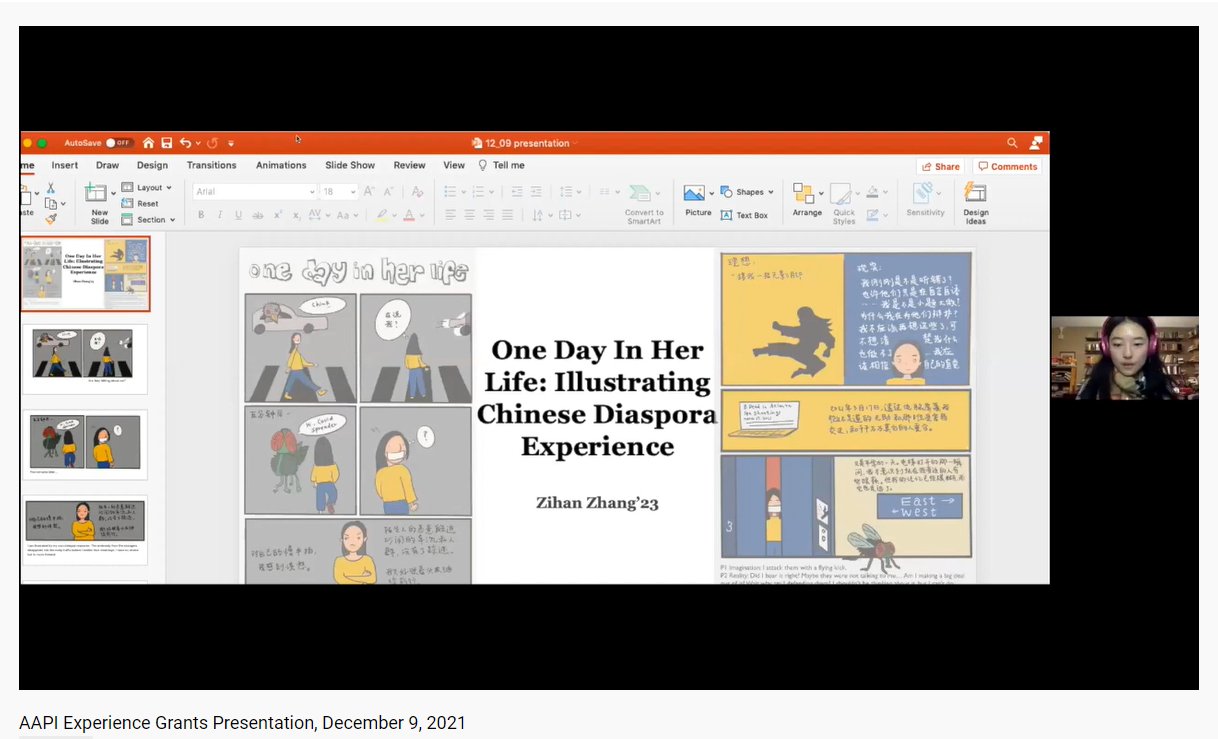Open the Section dropdown

tap(149, 220)
